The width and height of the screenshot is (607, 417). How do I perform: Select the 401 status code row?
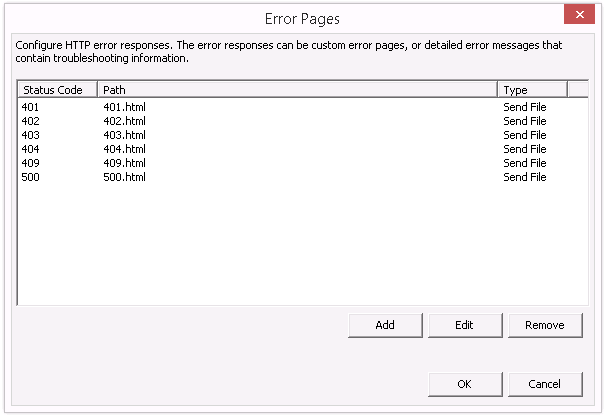click(303, 107)
